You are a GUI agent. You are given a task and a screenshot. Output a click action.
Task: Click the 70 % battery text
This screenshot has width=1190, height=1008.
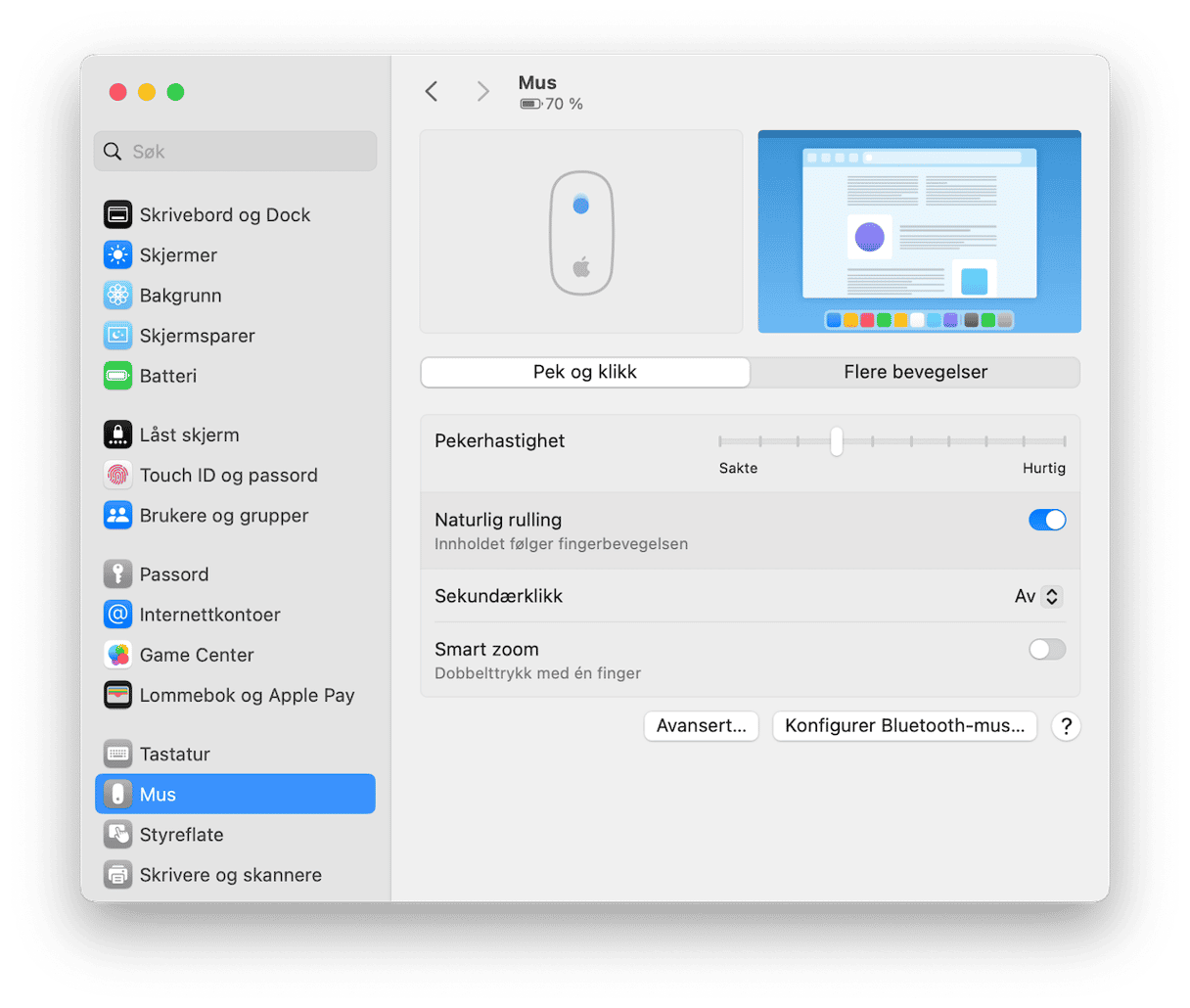coord(564,104)
